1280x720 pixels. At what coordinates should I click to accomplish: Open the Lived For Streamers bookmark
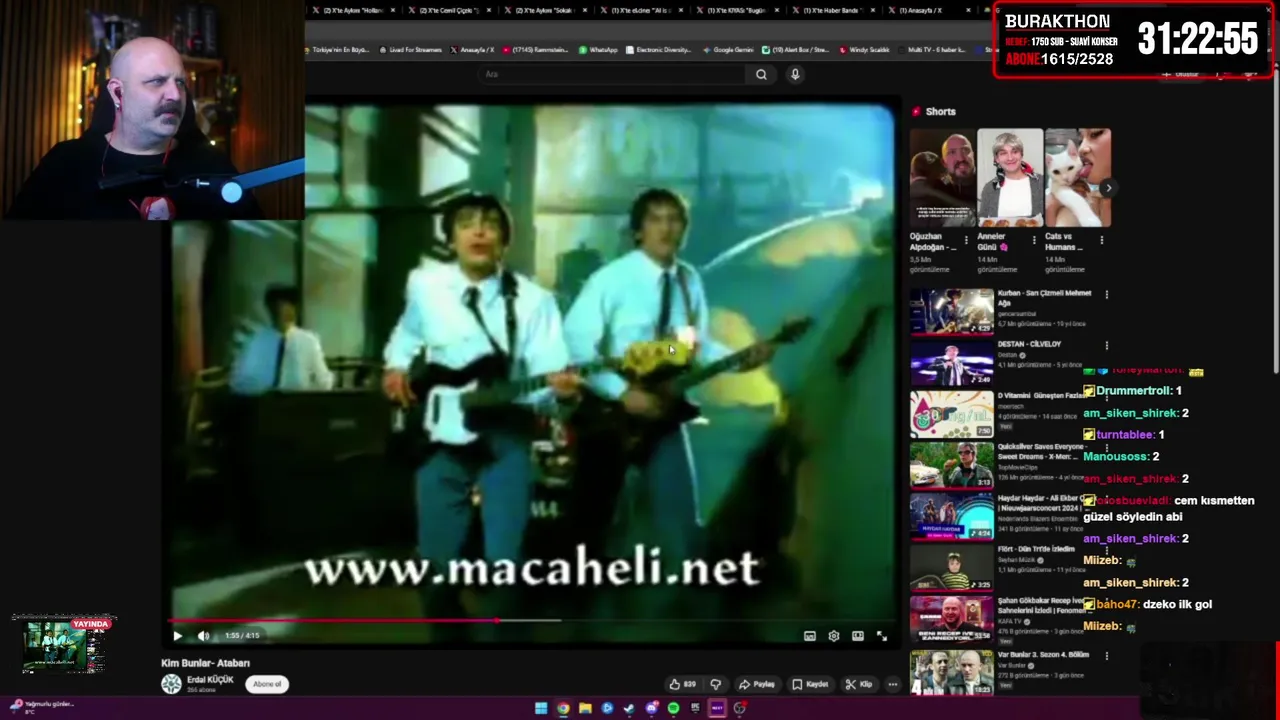[410, 50]
